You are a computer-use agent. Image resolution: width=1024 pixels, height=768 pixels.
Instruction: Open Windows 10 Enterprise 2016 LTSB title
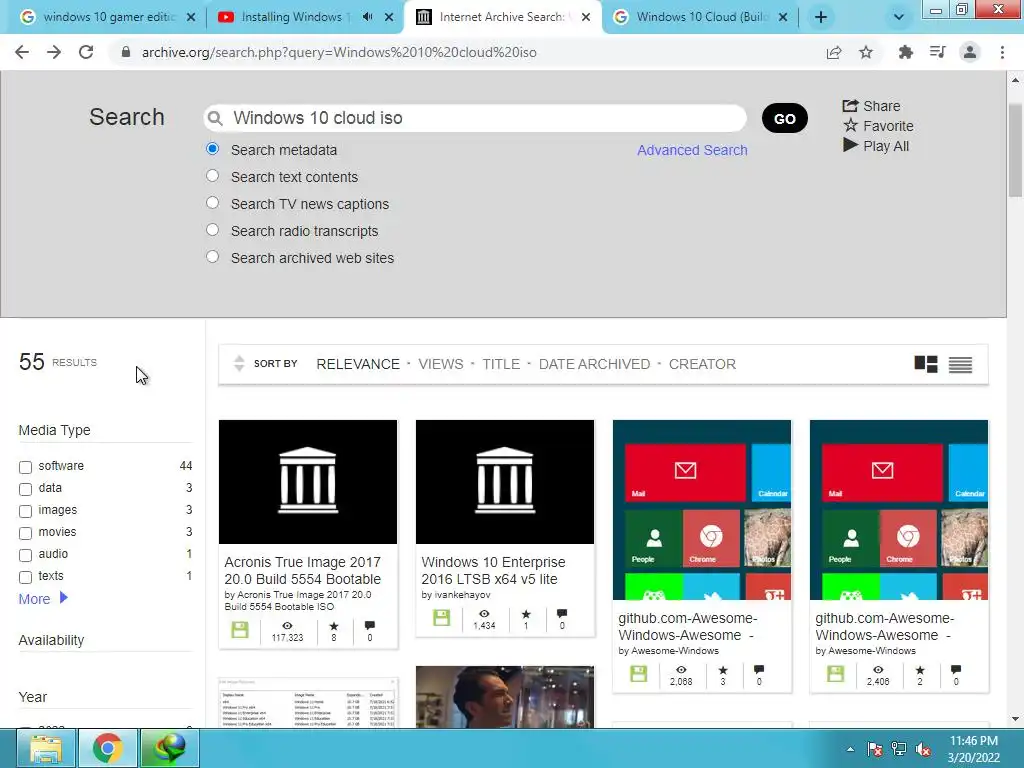pos(493,570)
